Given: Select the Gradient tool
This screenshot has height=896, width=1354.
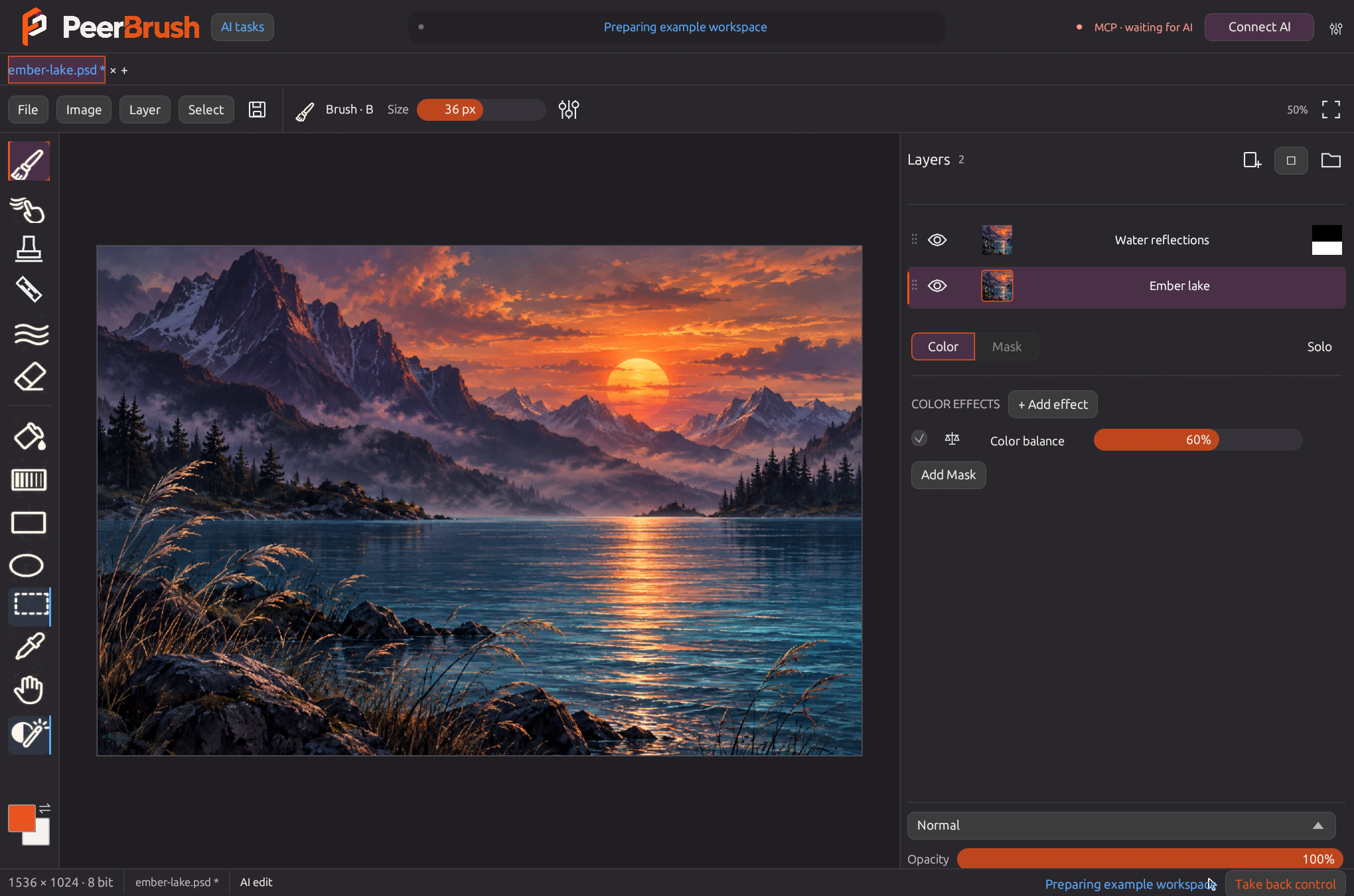Looking at the screenshot, I should [x=29, y=479].
